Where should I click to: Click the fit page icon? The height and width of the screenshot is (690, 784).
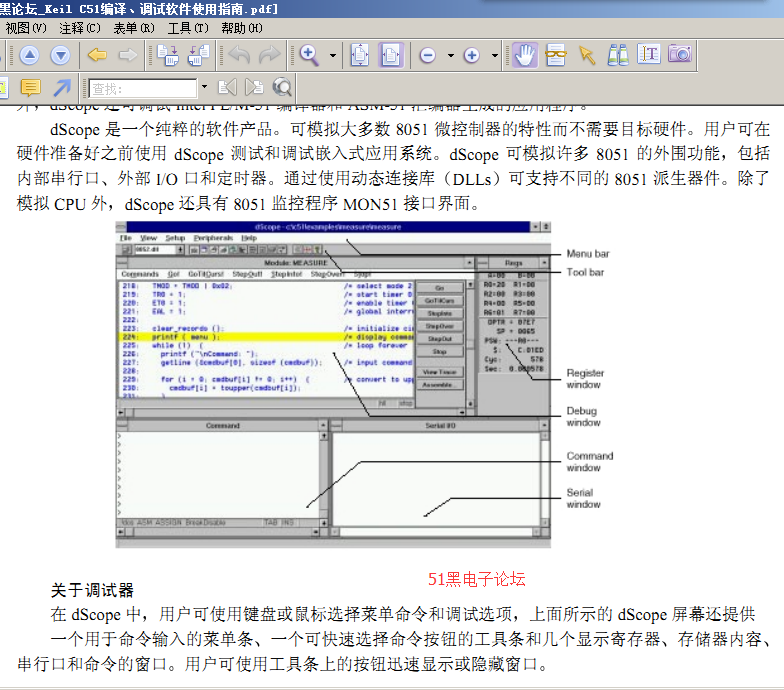pos(360,55)
